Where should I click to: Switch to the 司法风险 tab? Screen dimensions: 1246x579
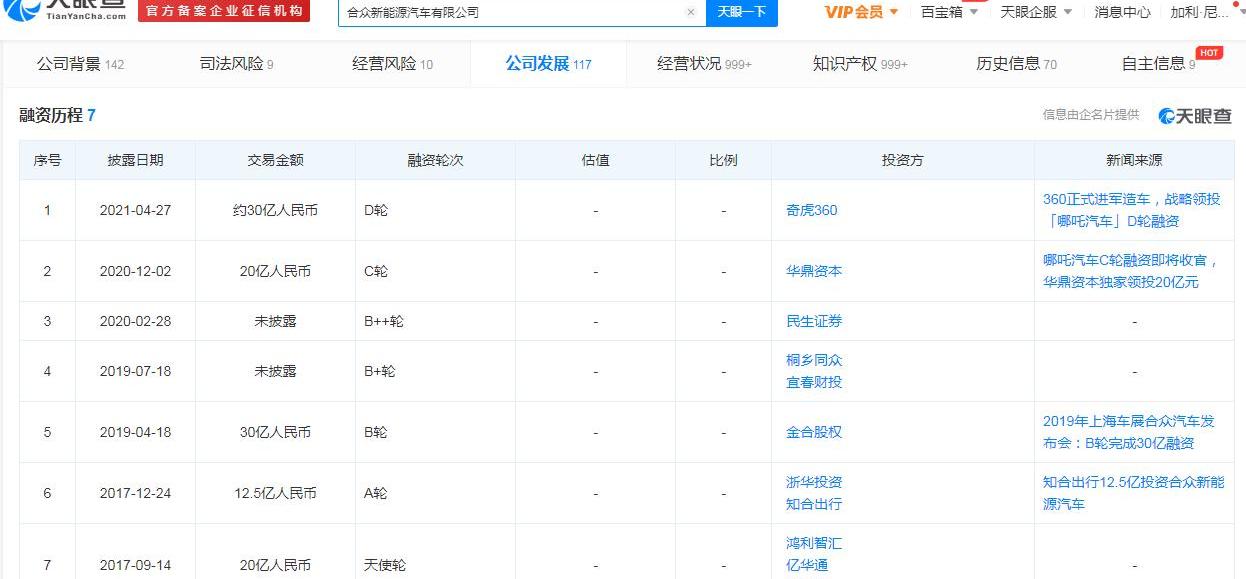click(x=236, y=64)
